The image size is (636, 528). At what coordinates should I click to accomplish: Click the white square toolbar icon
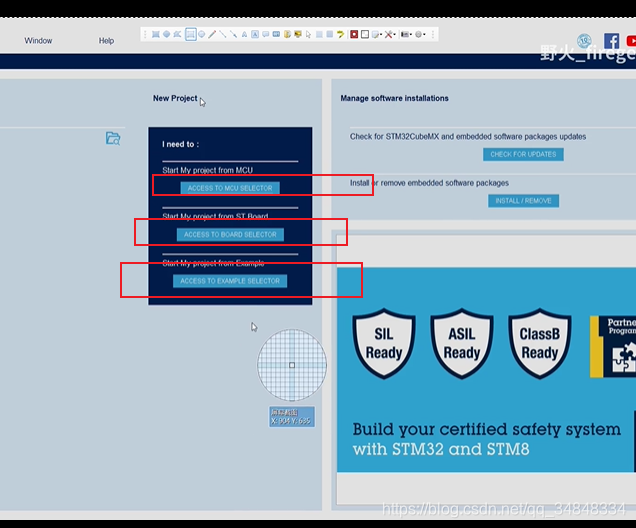coord(365,34)
